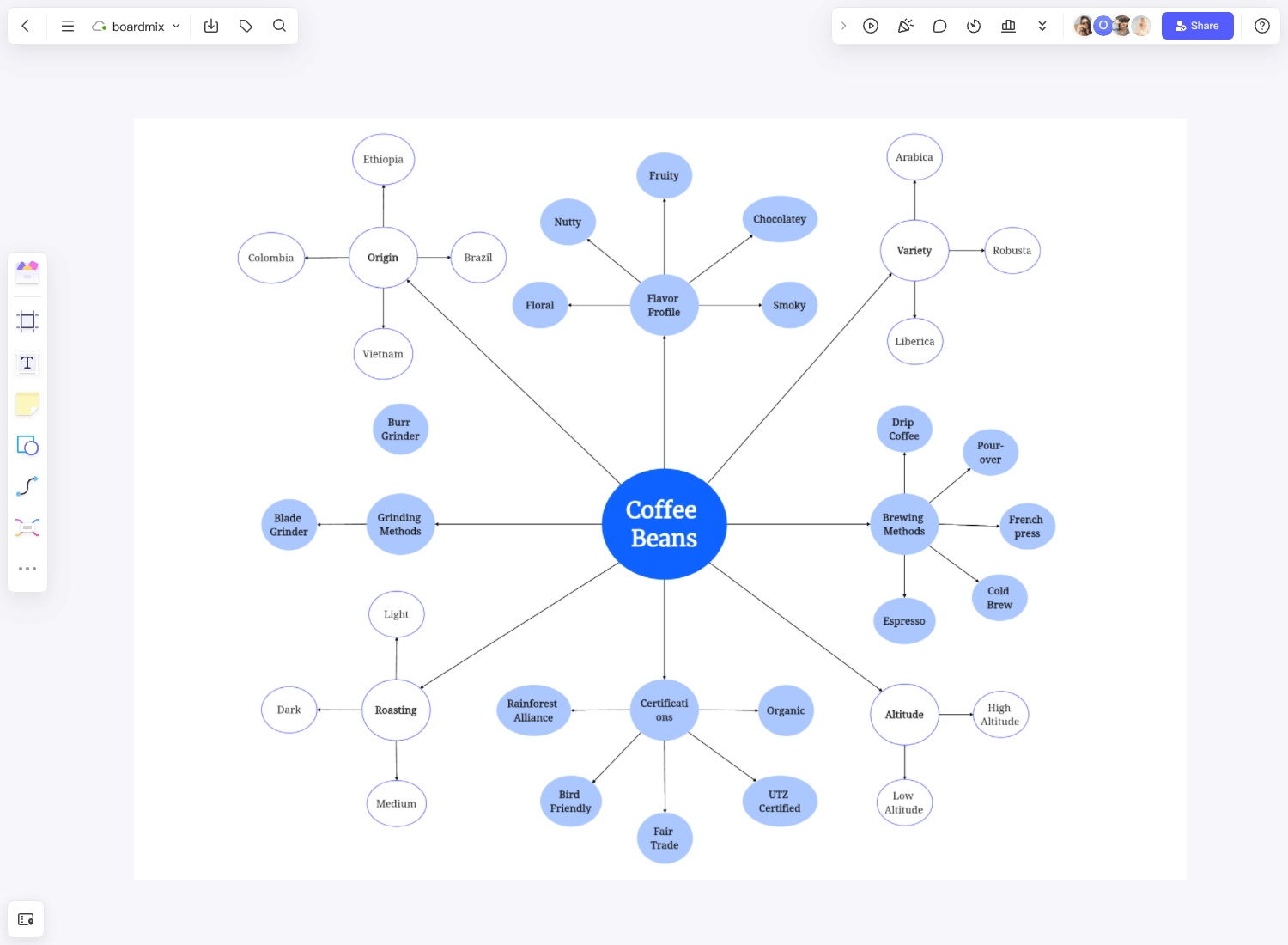
Task: Click the Burr Grinder node
Action: 400,430
